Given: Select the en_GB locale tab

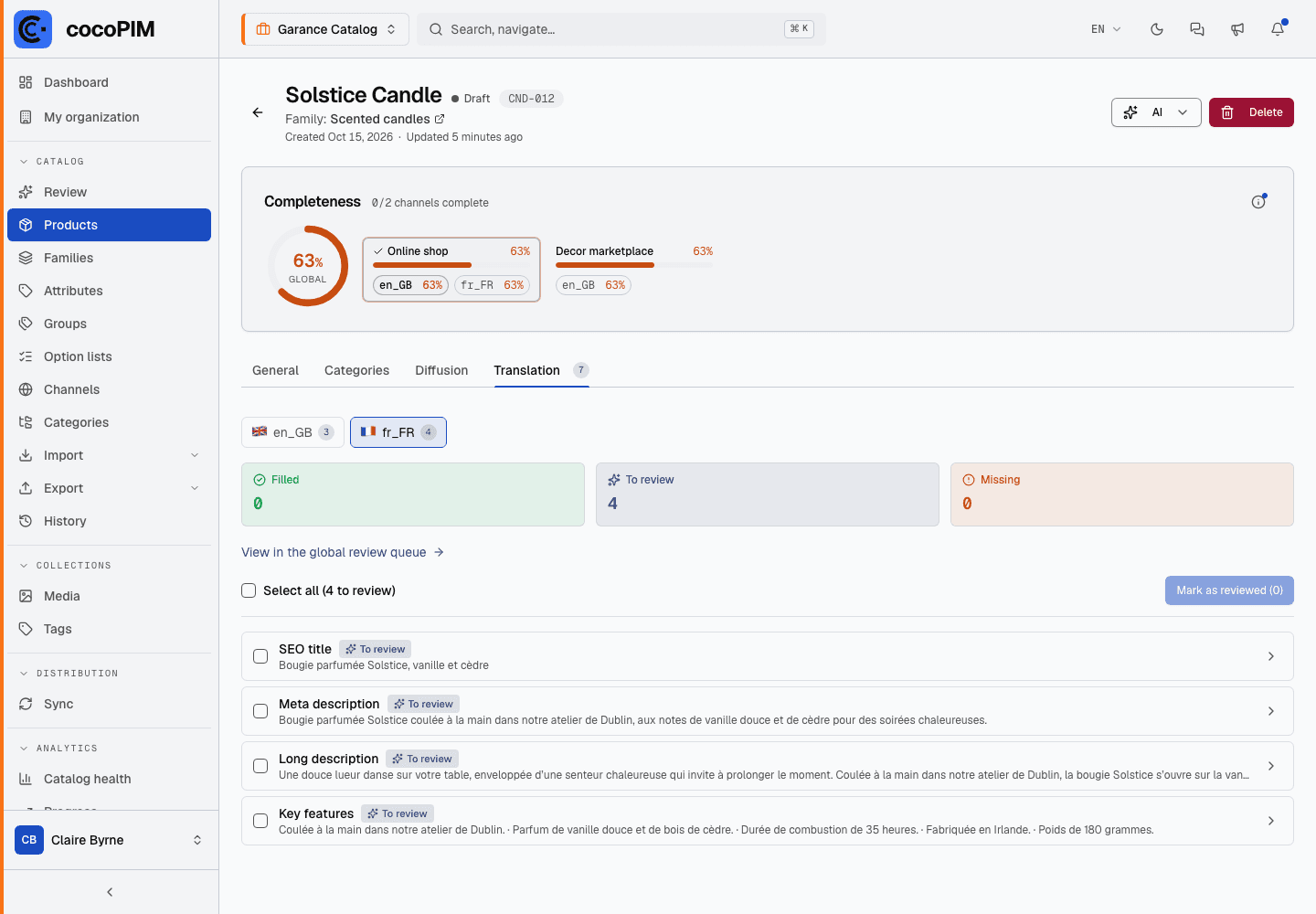Looking at the screenshot, I should pyautogui.click(x=292, y=432).
